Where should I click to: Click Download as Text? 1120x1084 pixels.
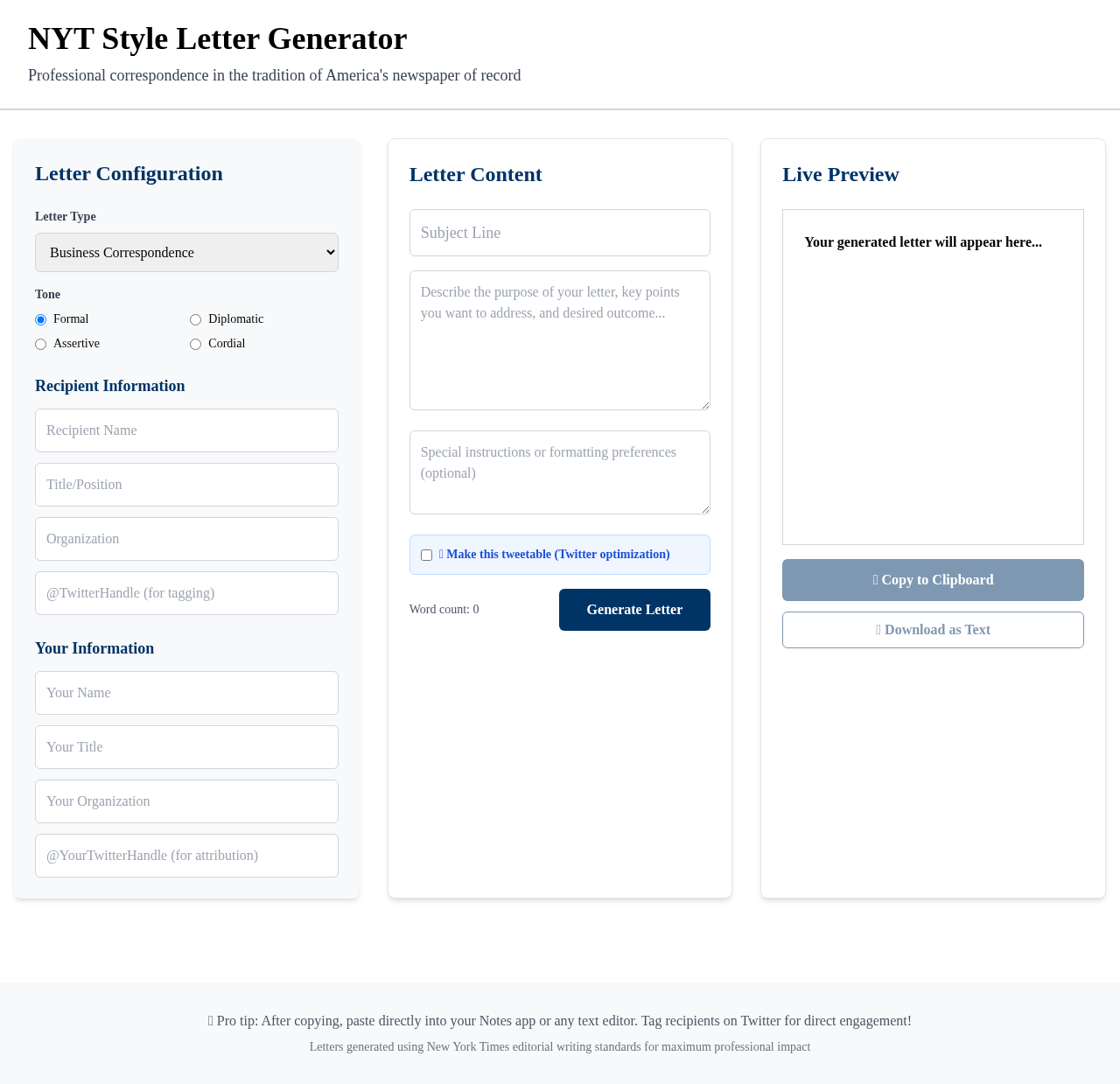point(933,629)
